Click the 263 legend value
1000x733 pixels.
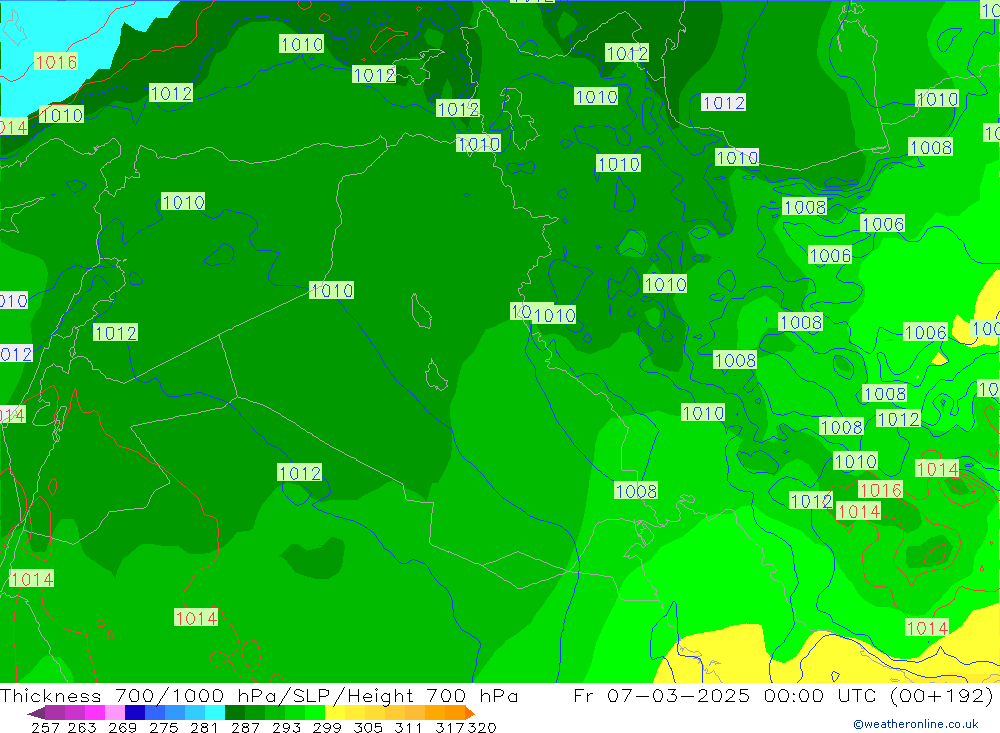point(82,727)
